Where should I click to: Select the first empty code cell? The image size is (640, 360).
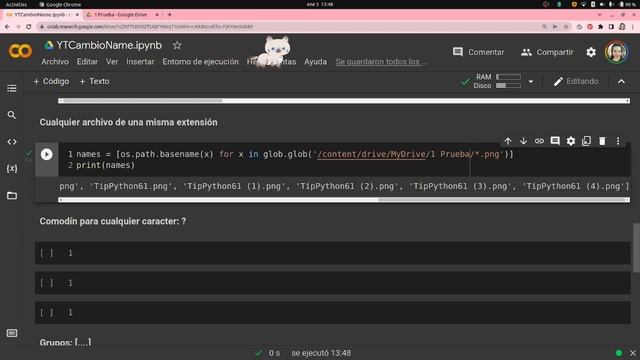pyautogui.click(x=333, y=253)
